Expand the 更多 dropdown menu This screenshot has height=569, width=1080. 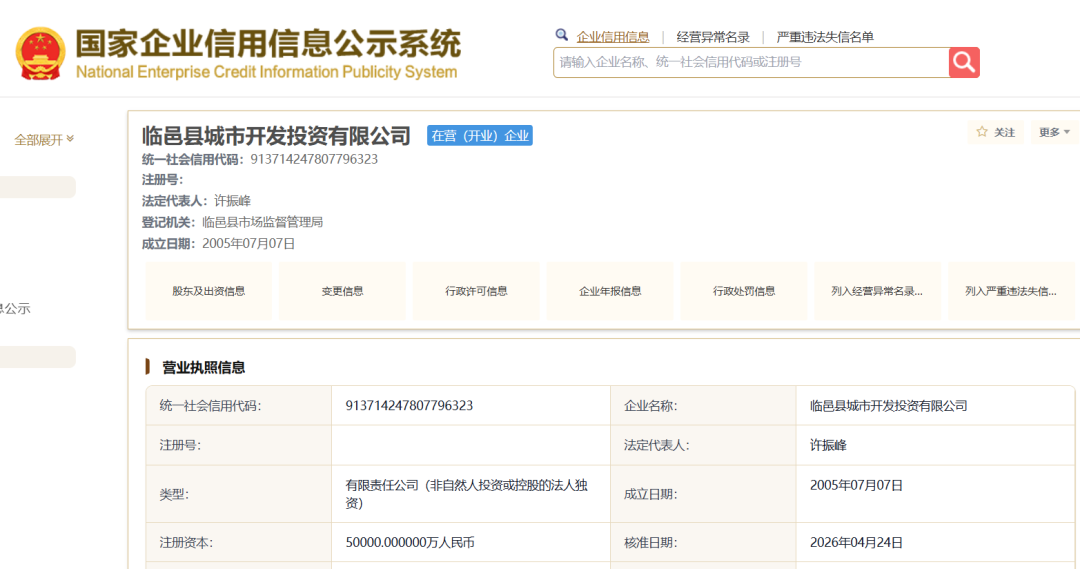click(1054, 132)
